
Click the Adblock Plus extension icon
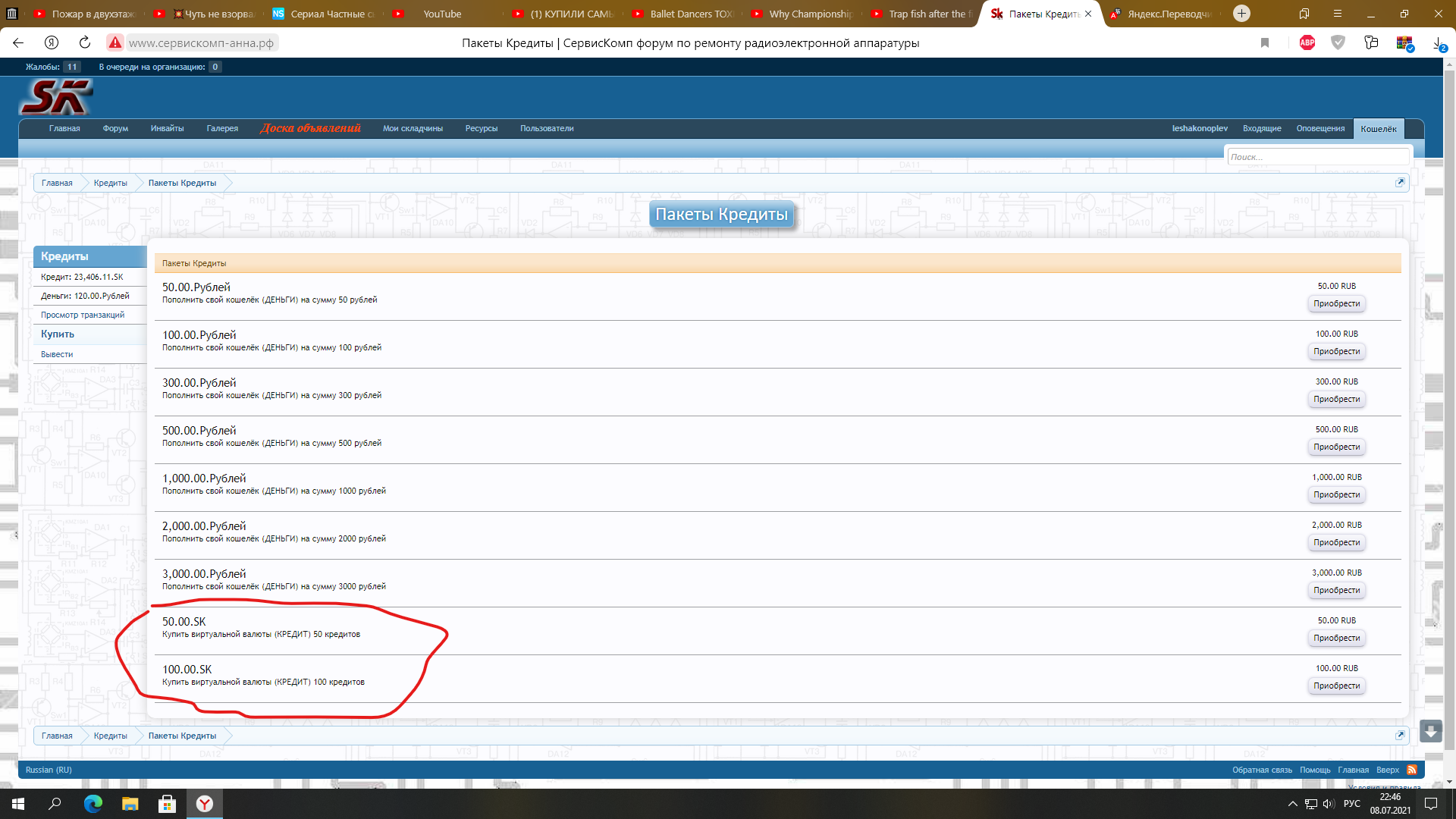1307,42
